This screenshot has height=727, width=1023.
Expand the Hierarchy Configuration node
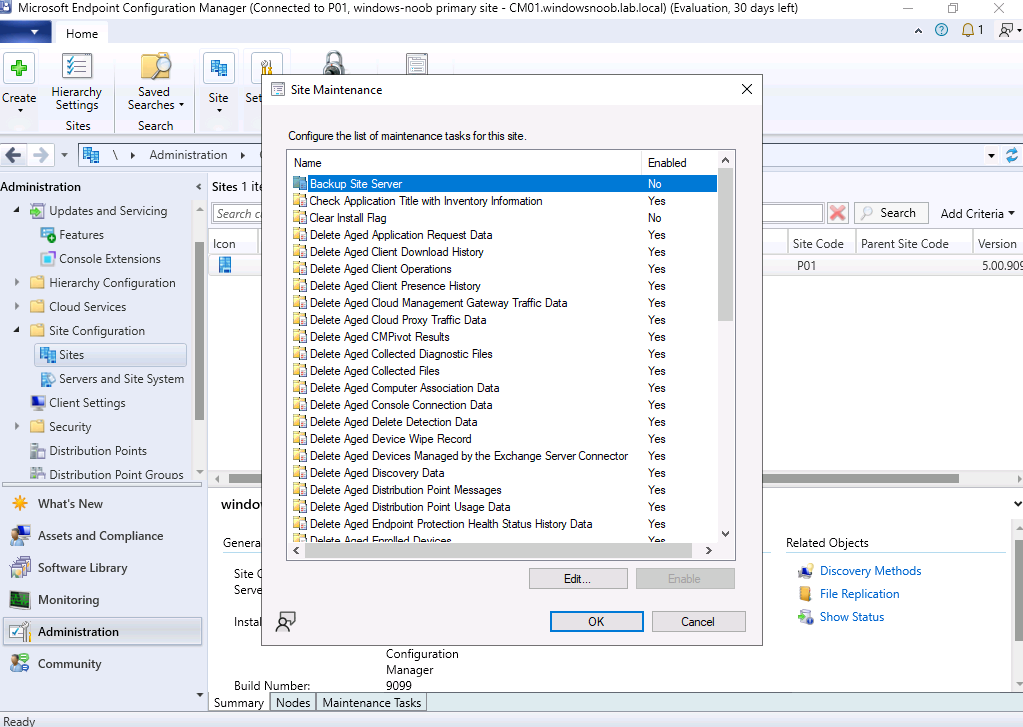point(17,283)
